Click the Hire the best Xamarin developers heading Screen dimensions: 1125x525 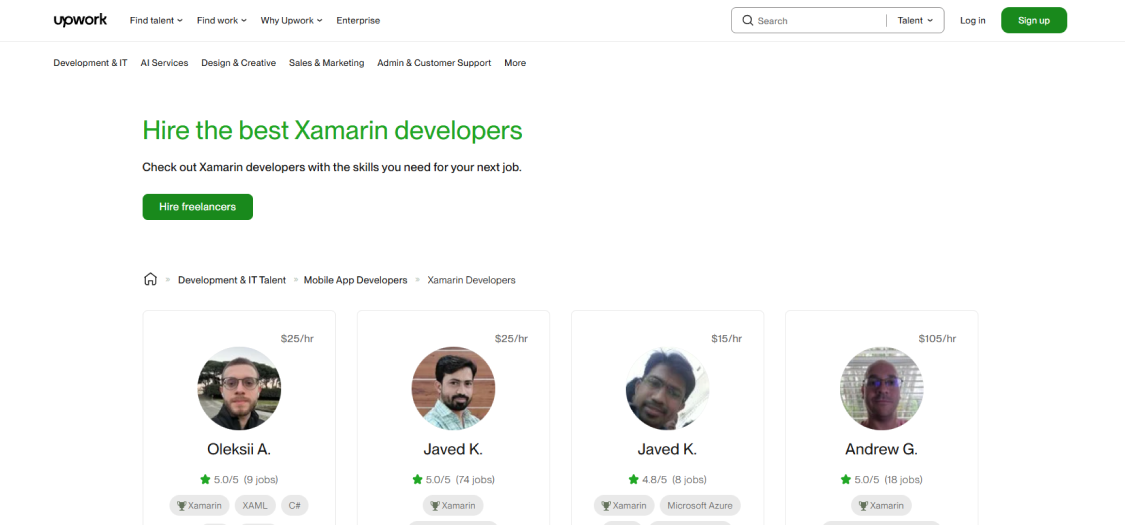(332, 130)
